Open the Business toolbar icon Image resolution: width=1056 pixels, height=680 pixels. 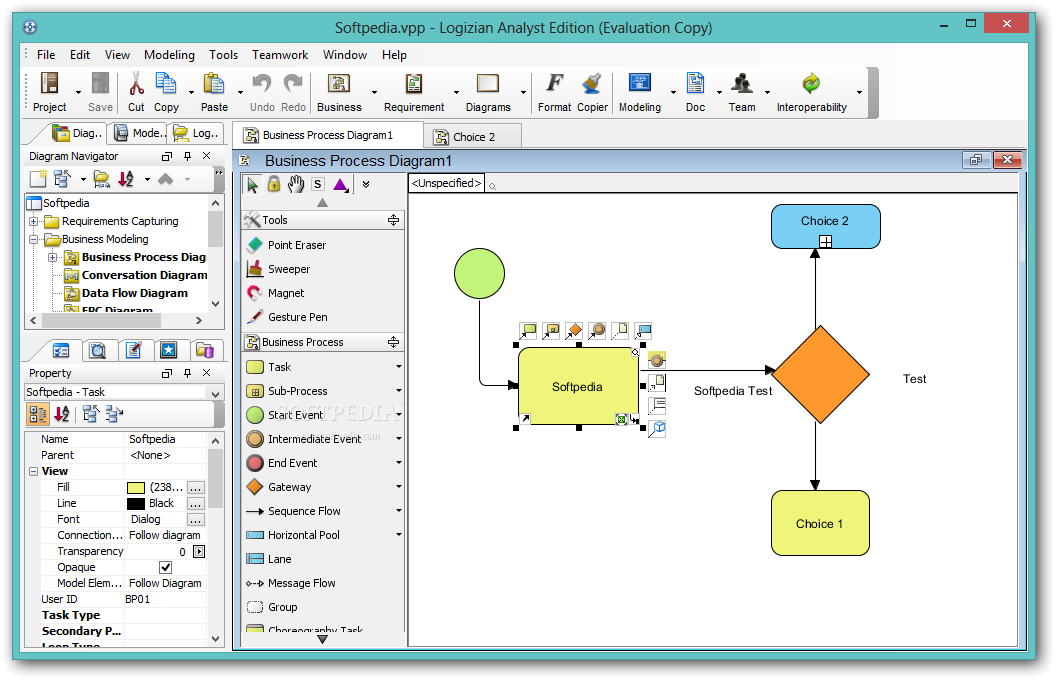click(339, 84)
